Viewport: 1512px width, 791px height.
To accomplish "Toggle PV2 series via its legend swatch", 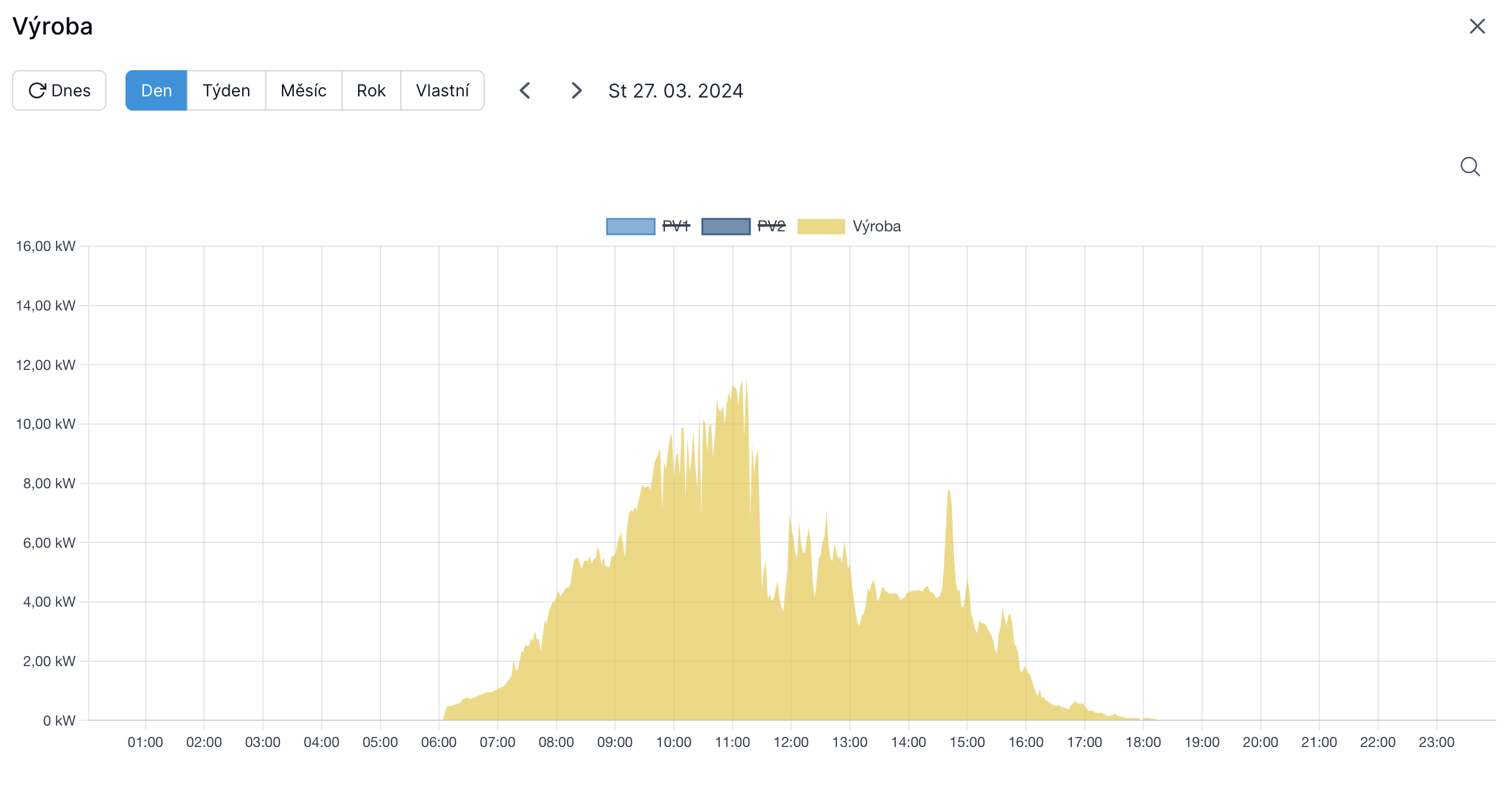I will (x=726, y=227).
